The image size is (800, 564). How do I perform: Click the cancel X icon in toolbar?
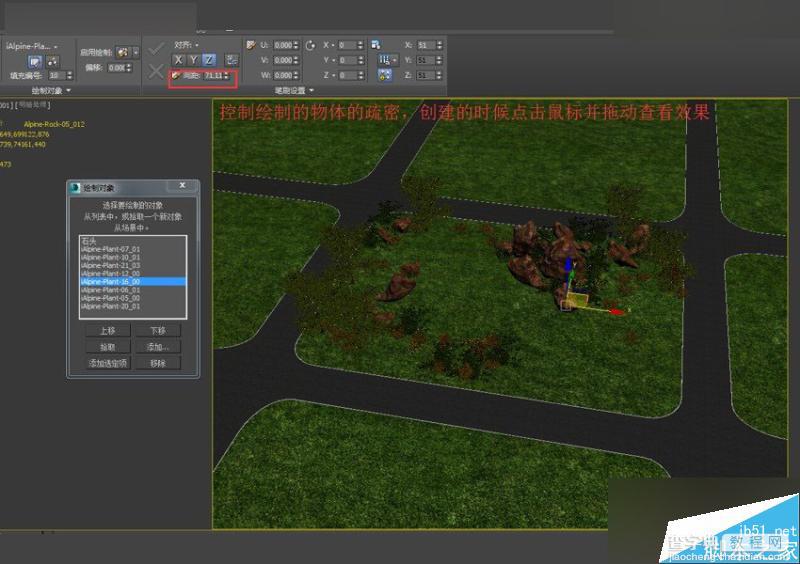[x=156, y=71]
